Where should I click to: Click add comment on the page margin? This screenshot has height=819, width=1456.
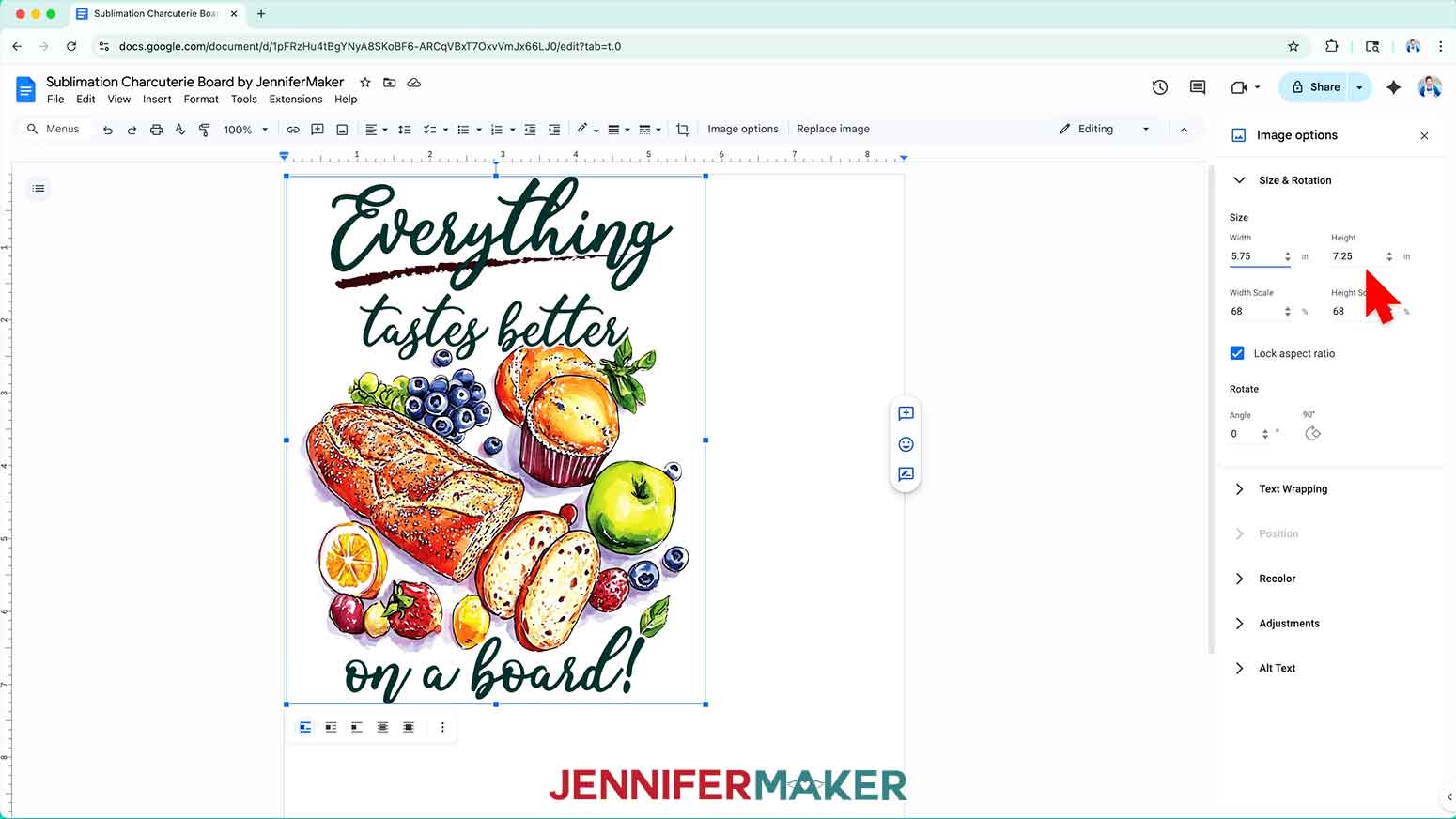pos(906,413)
